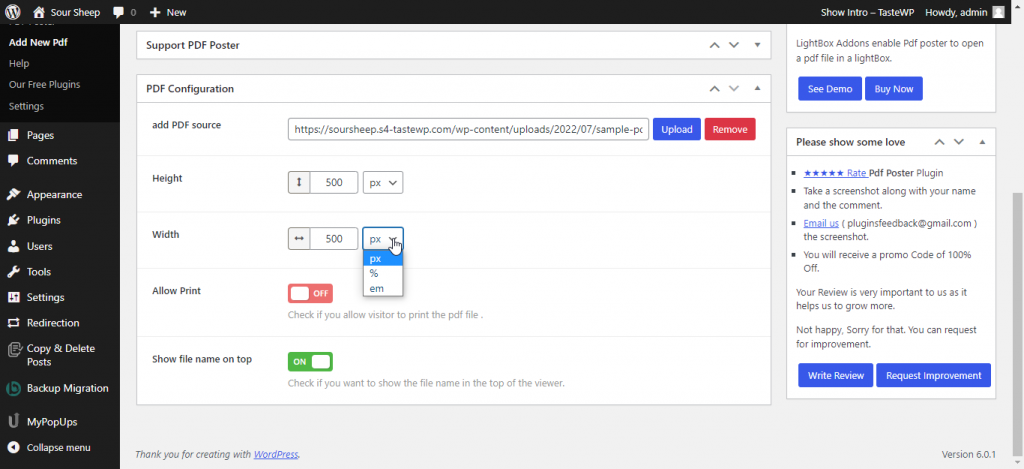This screenshot has height=469, width=1024.
Task: Click the Copy & Delete Posts icon
Action: (x=14, y=349)
